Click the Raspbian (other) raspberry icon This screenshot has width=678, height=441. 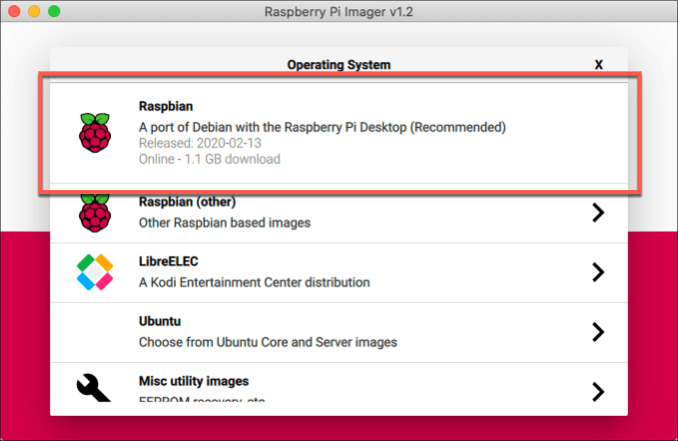95,213
